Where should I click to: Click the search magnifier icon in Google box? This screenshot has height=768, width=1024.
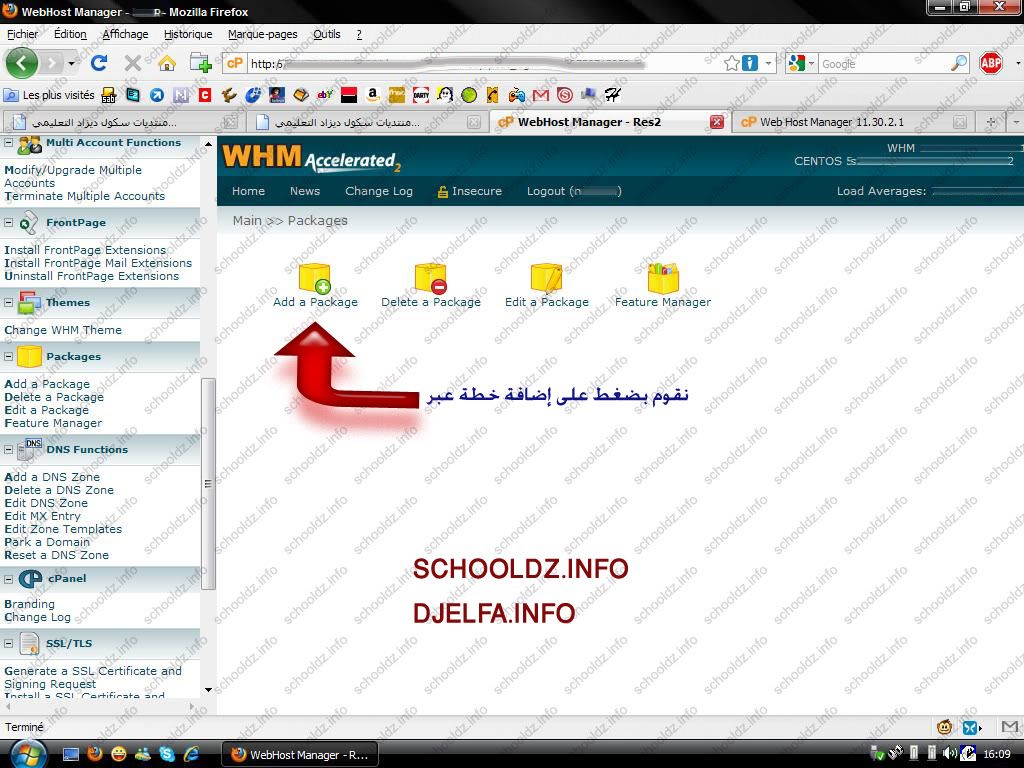coord(959,63)
